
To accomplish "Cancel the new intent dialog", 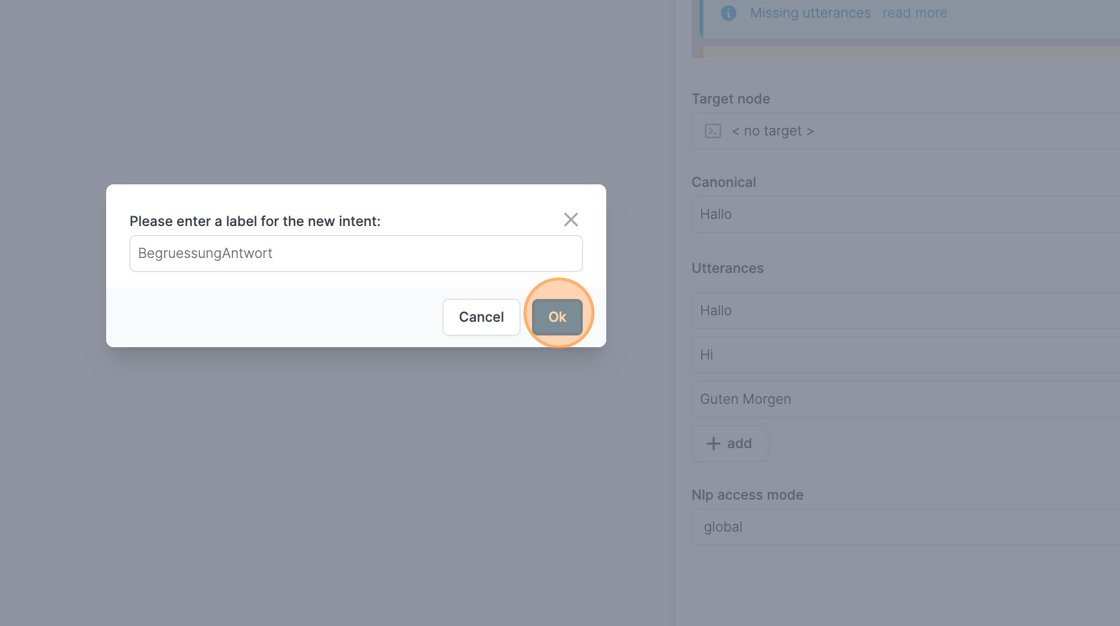I will coord(481,317).
